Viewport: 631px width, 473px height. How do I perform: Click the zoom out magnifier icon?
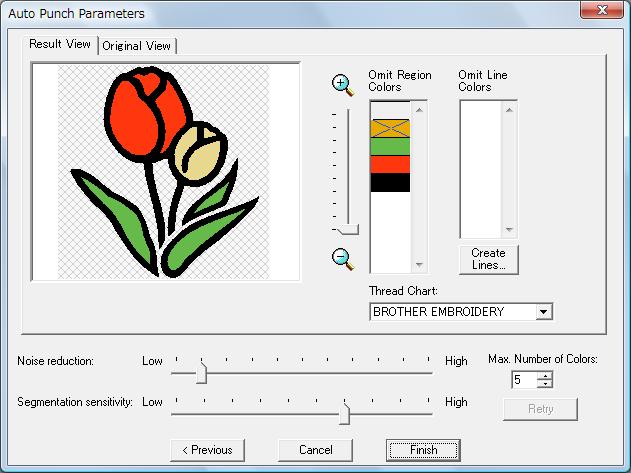pyautogui.click(x=342, y=259)
